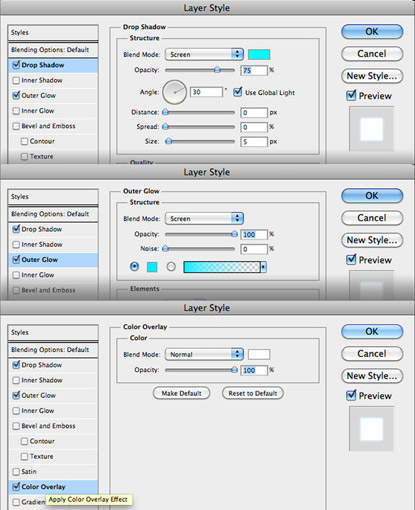Viewport: 415px width, 510px height.
Task: Click the white Color Overlay color swatch
Action: pyautogui.click(x=259, y=354)
